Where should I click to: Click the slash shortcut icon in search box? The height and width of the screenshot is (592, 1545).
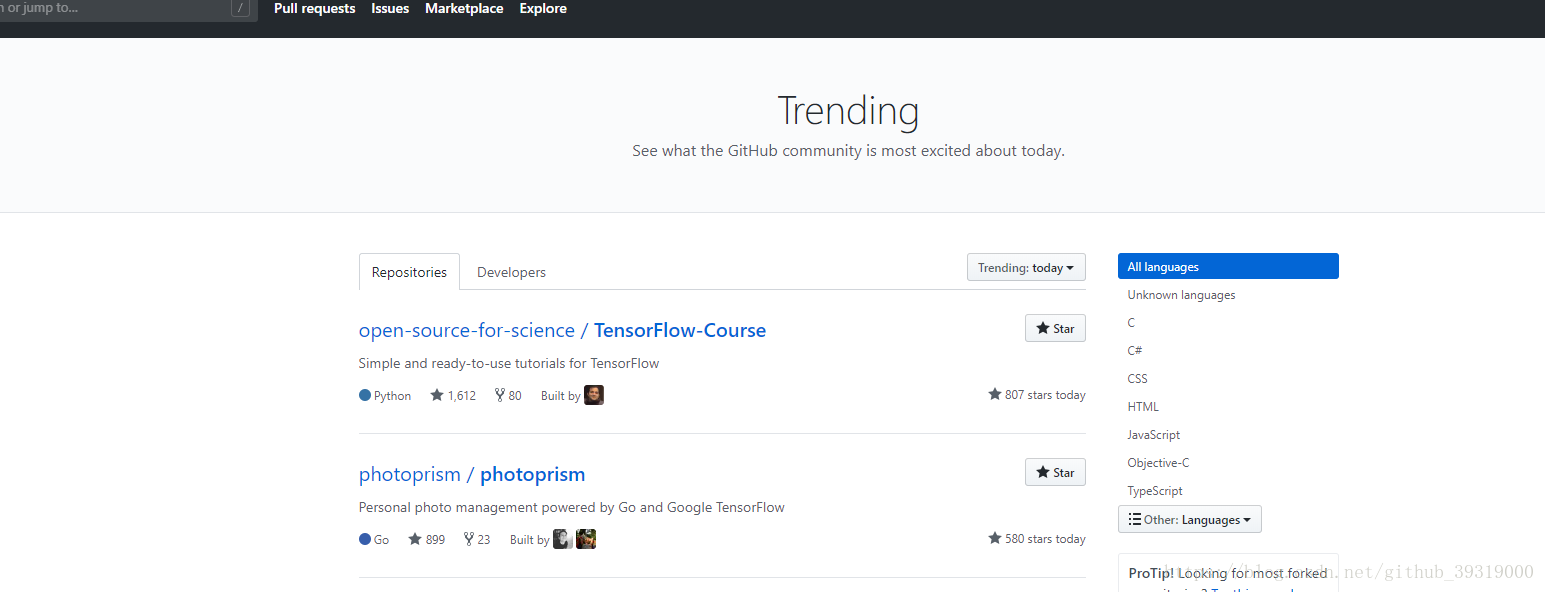click(x=240, y=8)
